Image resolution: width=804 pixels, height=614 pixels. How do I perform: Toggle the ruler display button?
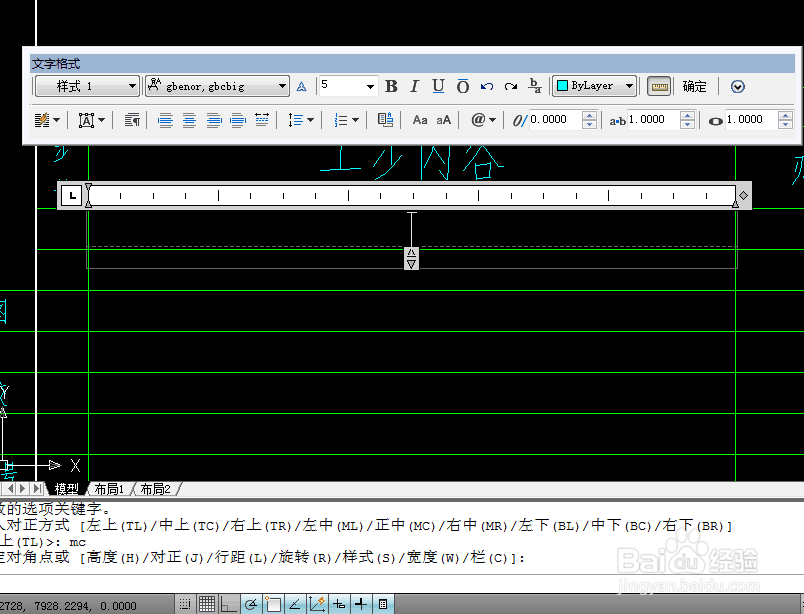(659, 86)
